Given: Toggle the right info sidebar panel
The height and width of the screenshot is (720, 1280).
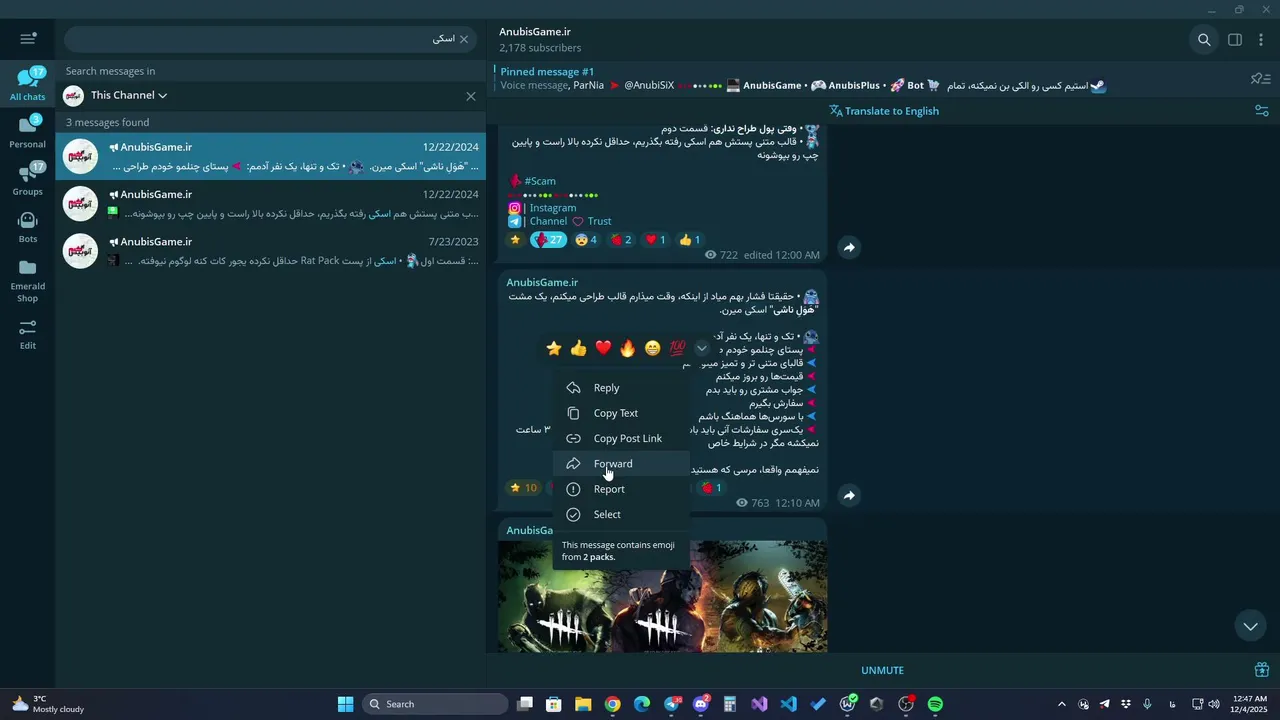Looking at the screenshot, I should (x=1235, y=40).
